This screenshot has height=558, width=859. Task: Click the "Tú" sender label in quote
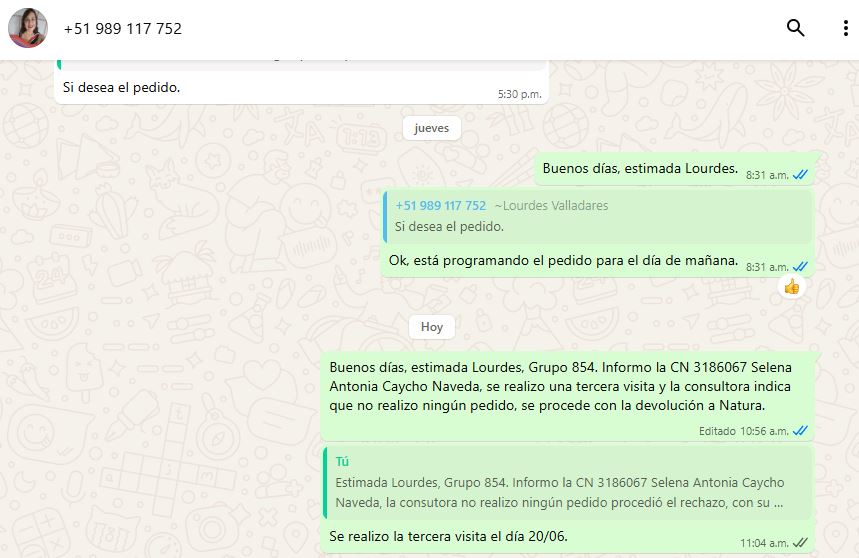click(343, 462)
